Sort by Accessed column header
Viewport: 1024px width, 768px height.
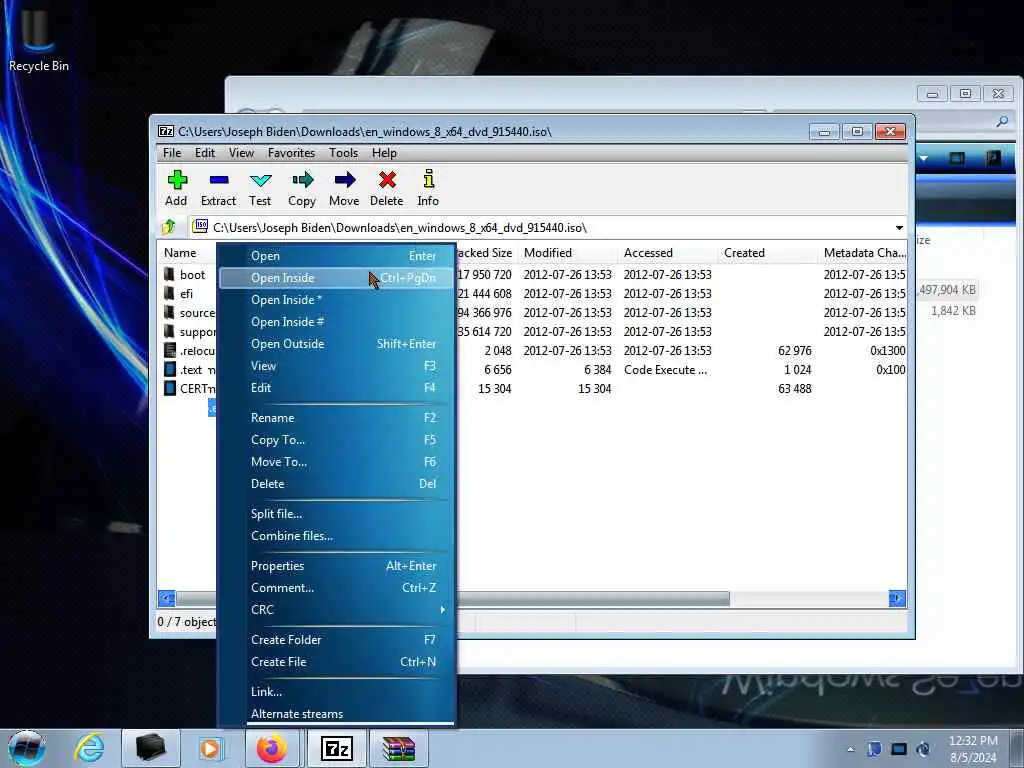(x=667, y=253)
